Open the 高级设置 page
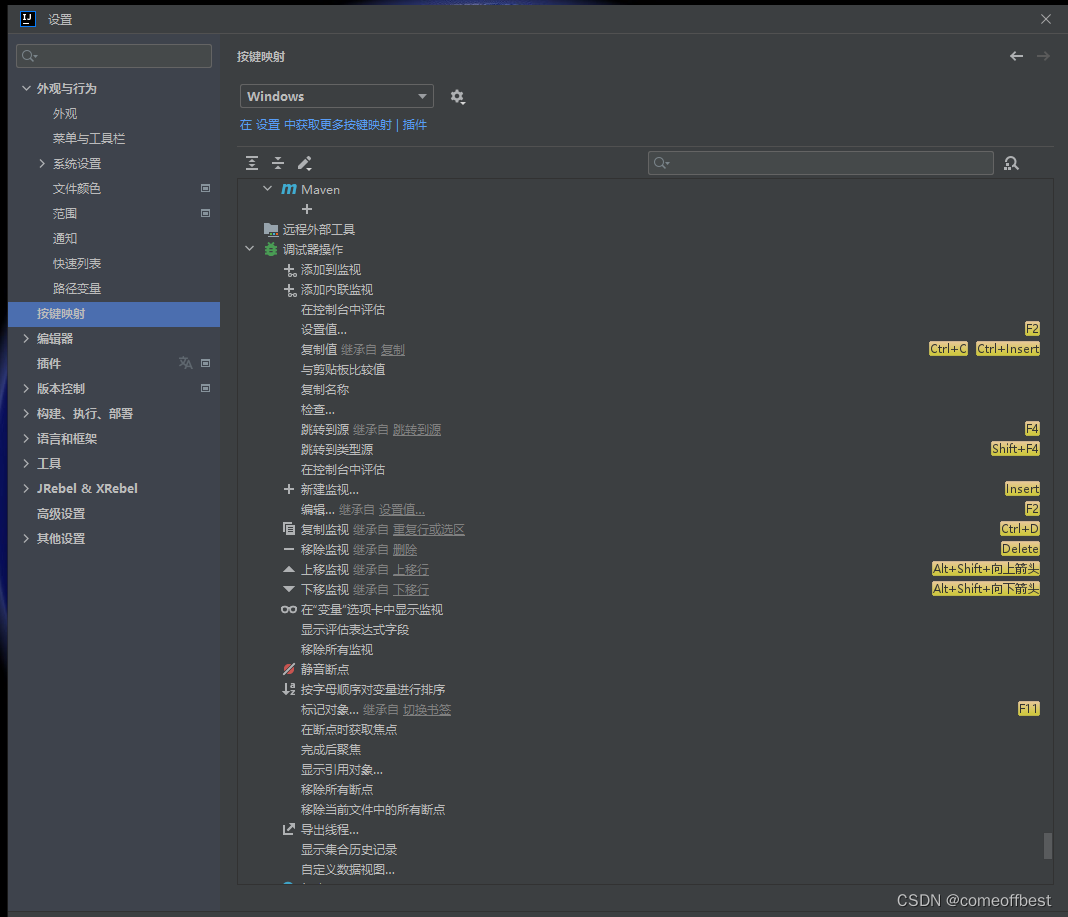The width and height of the screenshot is (1068, 917). tap(61, 514)
